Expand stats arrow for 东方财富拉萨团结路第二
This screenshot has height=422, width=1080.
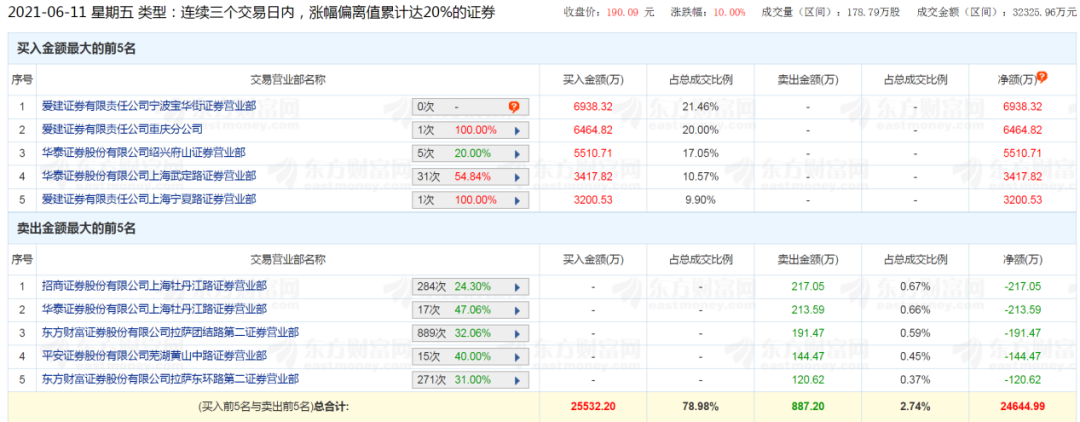click(517, 333)
